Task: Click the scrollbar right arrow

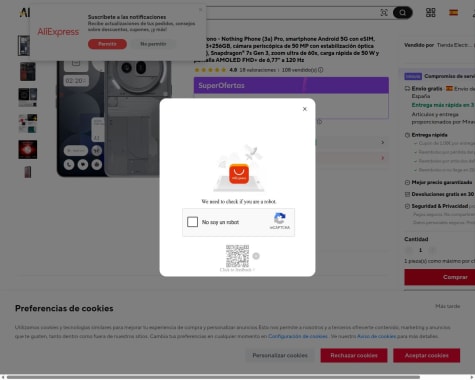Action: [472, 377]
